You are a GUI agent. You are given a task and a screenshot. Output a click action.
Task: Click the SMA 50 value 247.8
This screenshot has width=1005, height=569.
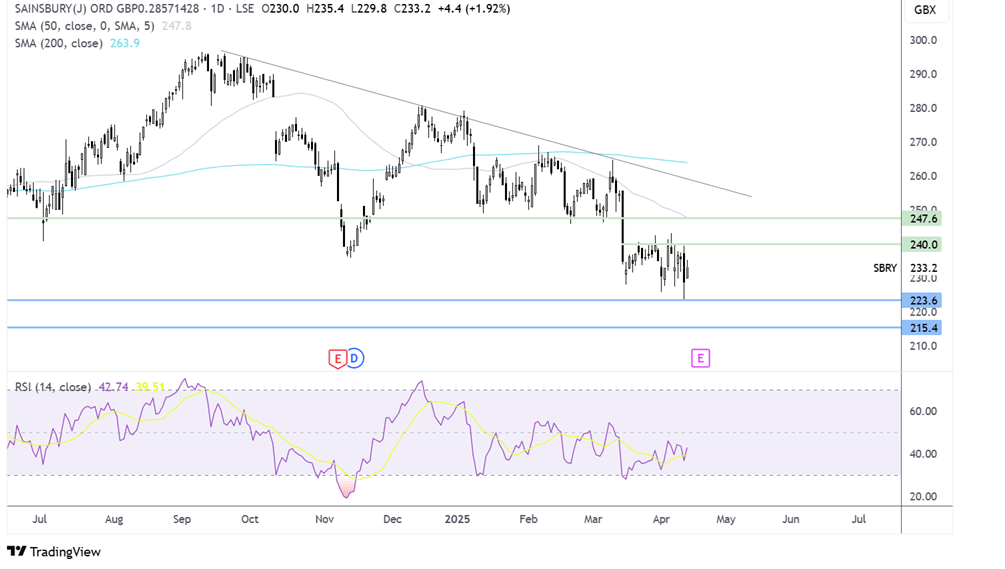[176, 26]
